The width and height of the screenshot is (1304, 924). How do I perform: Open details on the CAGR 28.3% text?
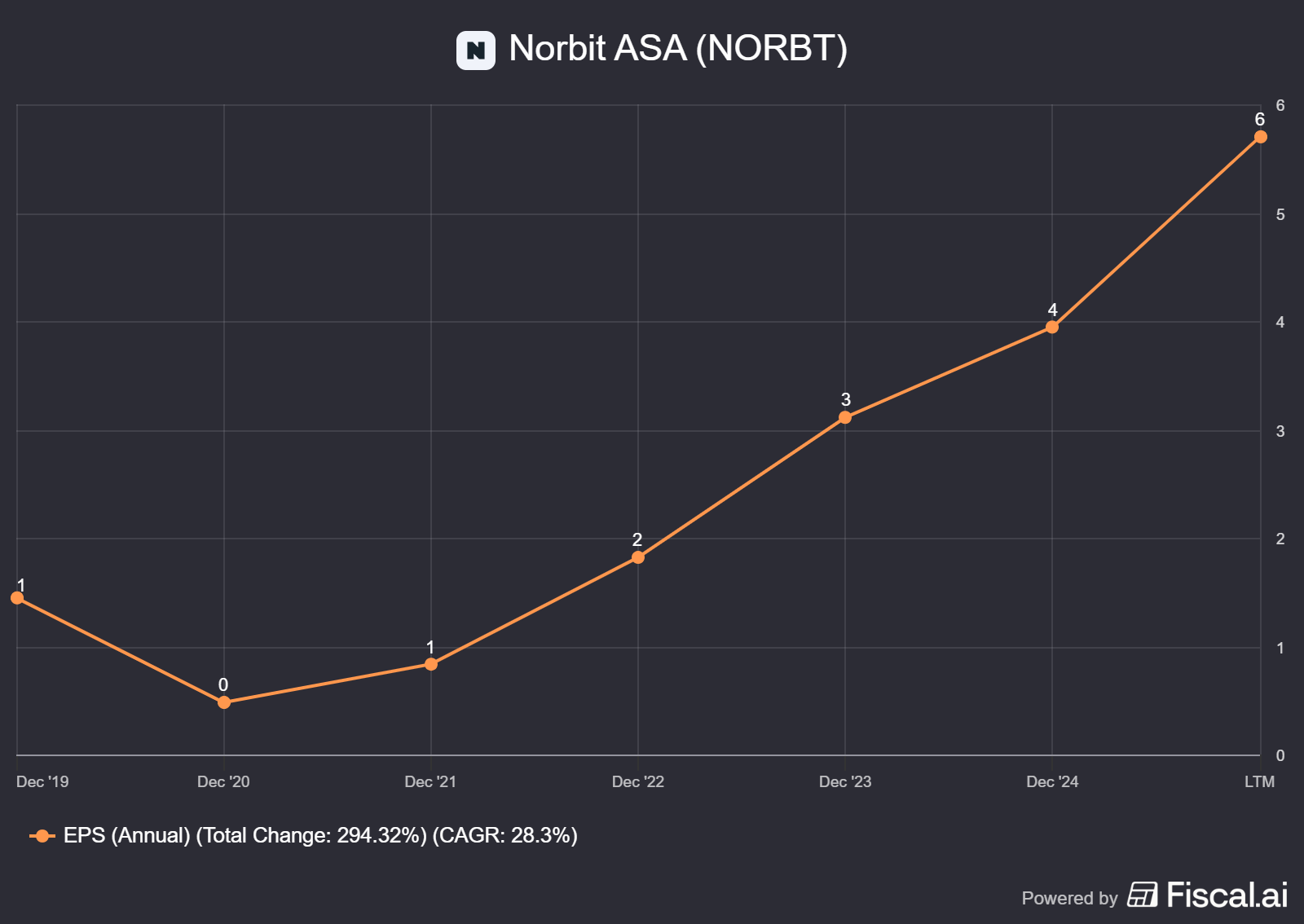507,835
